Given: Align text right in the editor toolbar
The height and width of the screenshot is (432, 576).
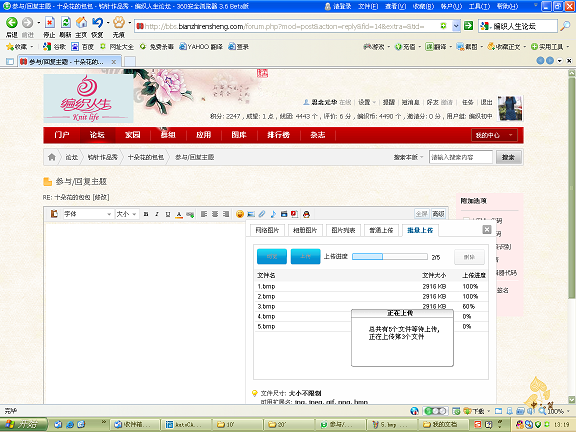Looking at the screenshot, I should pos(226,214).
